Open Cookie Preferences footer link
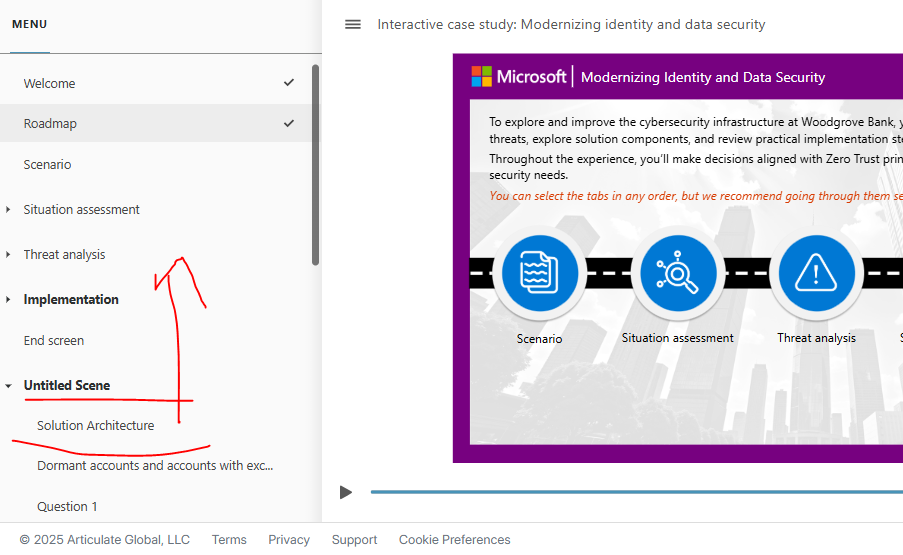This screenshot has height=555, width=903. (454, 539)
